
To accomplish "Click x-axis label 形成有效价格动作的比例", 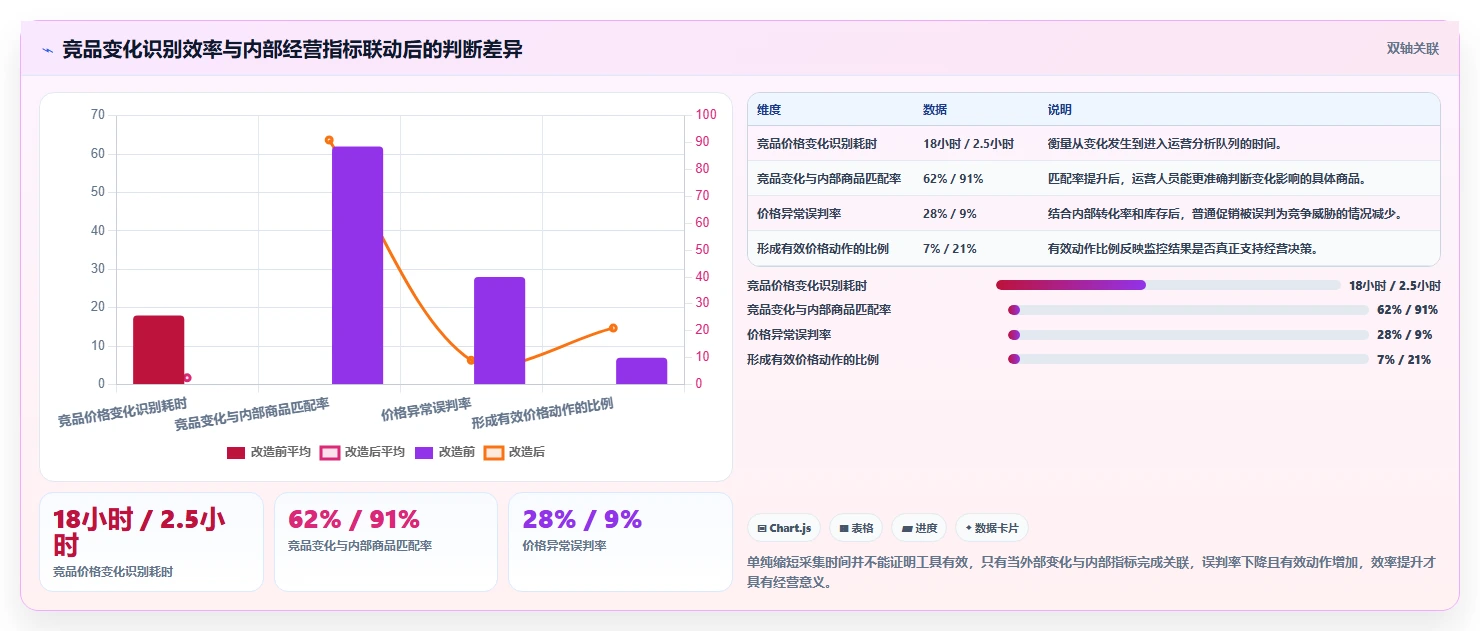I will click(543, 413).
